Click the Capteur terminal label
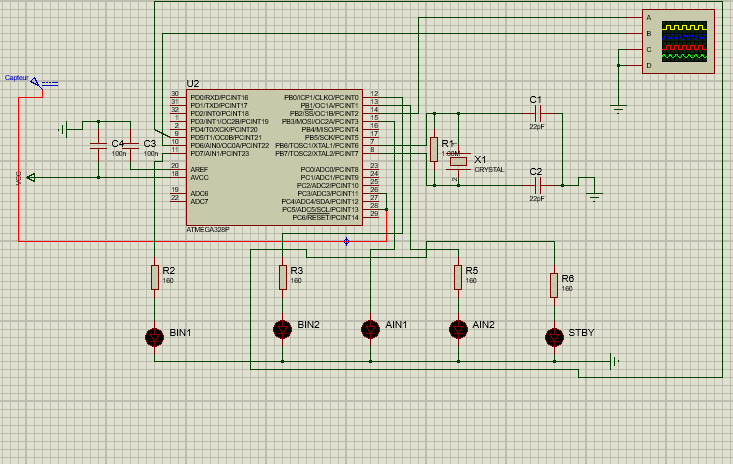 16,77
